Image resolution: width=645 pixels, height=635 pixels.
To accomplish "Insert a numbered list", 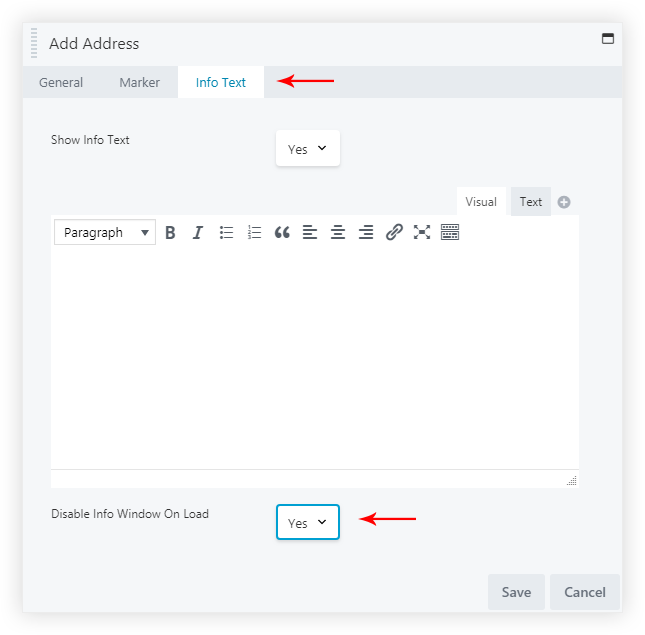I will coord(254,232).
